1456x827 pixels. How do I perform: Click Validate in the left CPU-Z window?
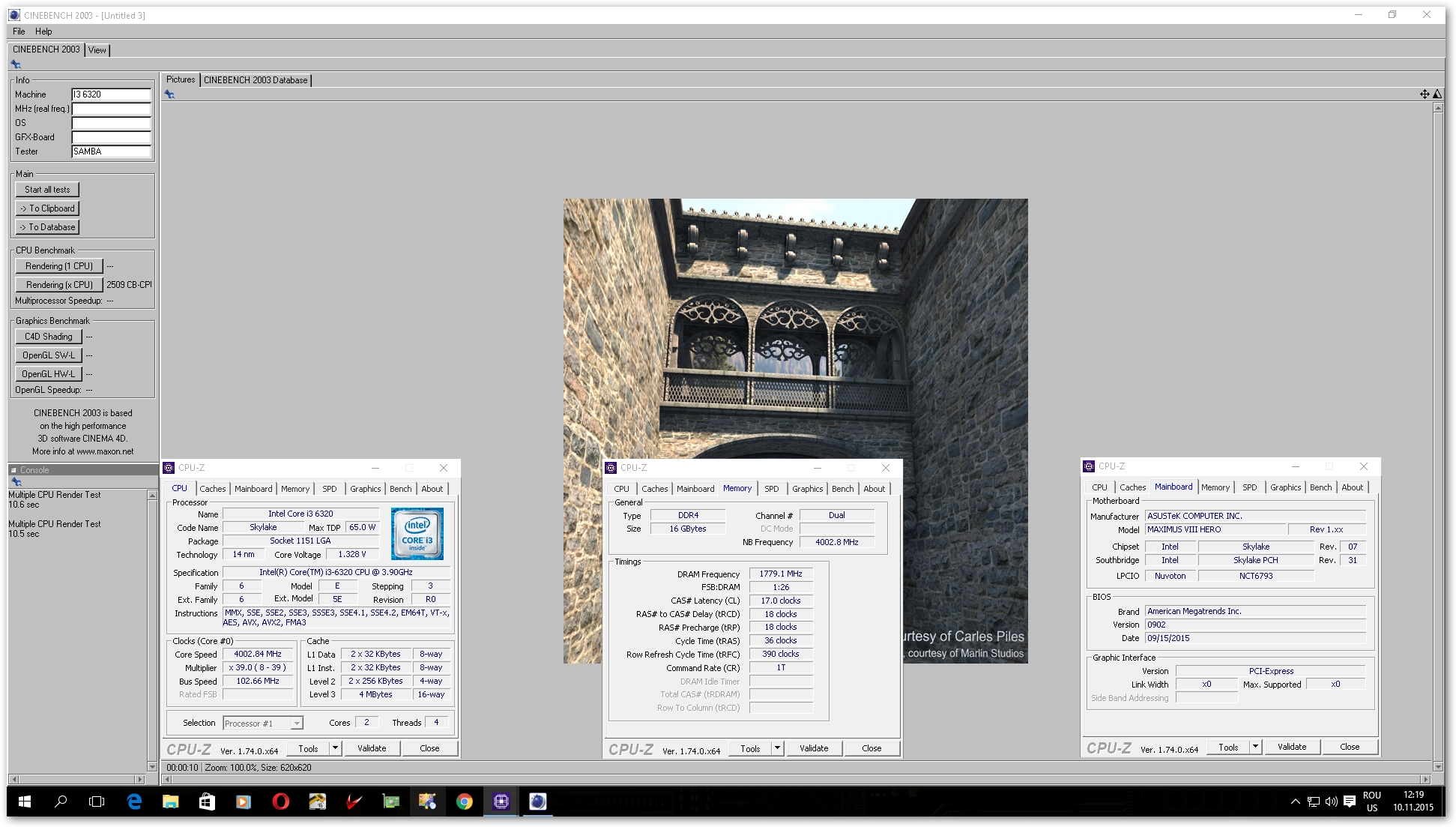coord(372,748)
